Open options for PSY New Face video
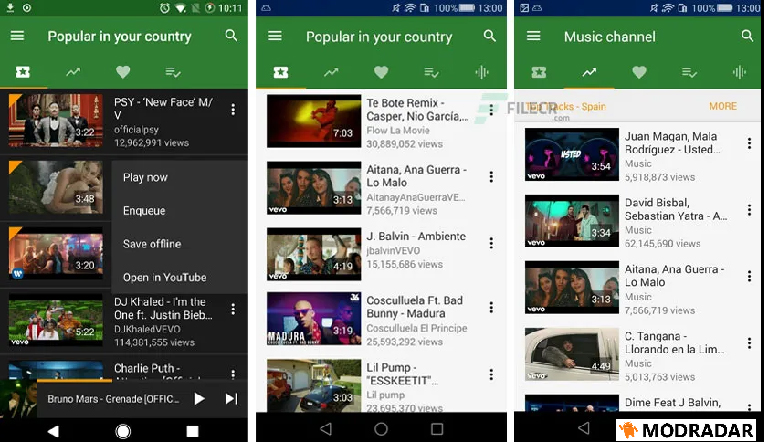 coord(233,110)
